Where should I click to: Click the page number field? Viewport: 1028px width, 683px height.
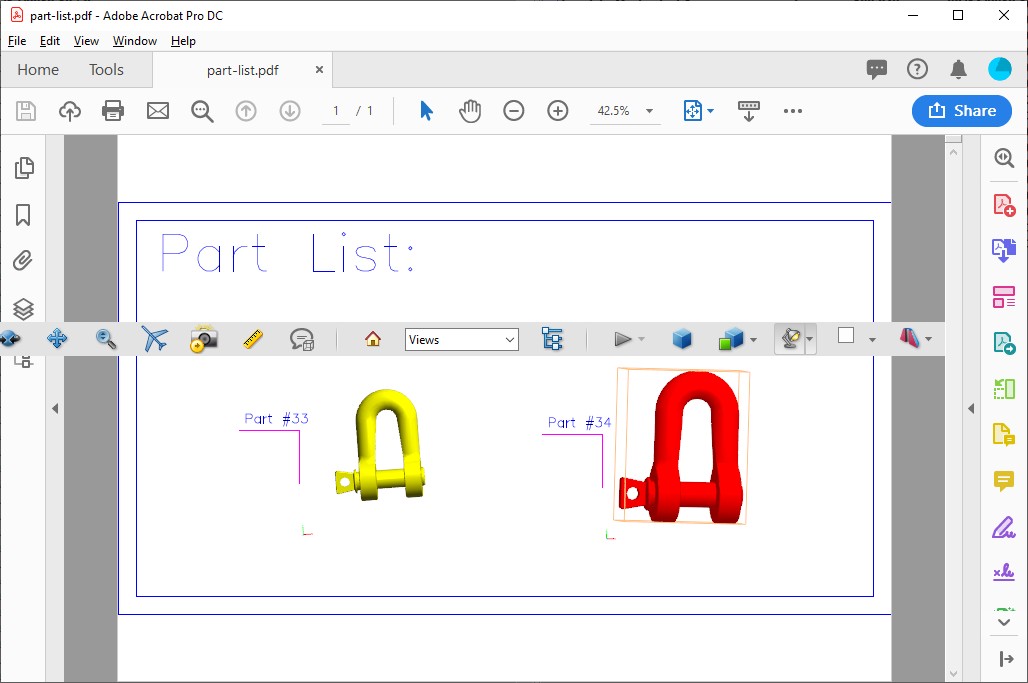click(x=336, y=111)
